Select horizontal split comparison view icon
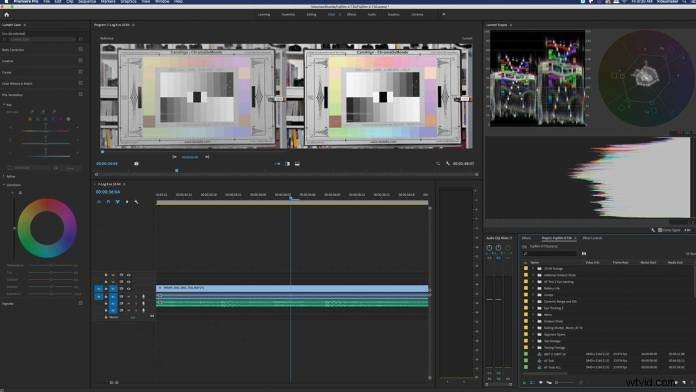This screenshot has width=696, height=392. point(297,164)
